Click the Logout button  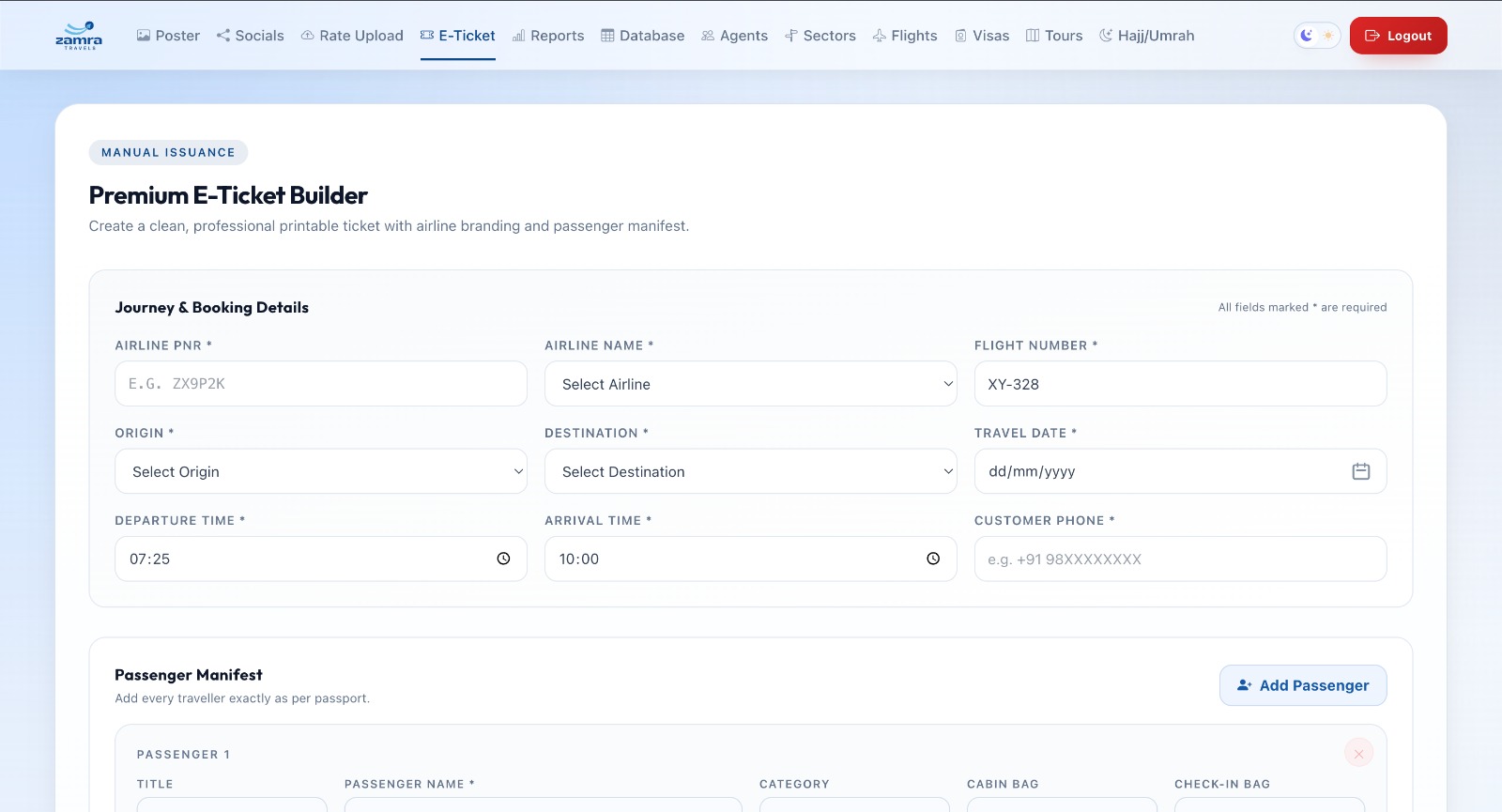pyautogui.click(x=1399, y=36)
